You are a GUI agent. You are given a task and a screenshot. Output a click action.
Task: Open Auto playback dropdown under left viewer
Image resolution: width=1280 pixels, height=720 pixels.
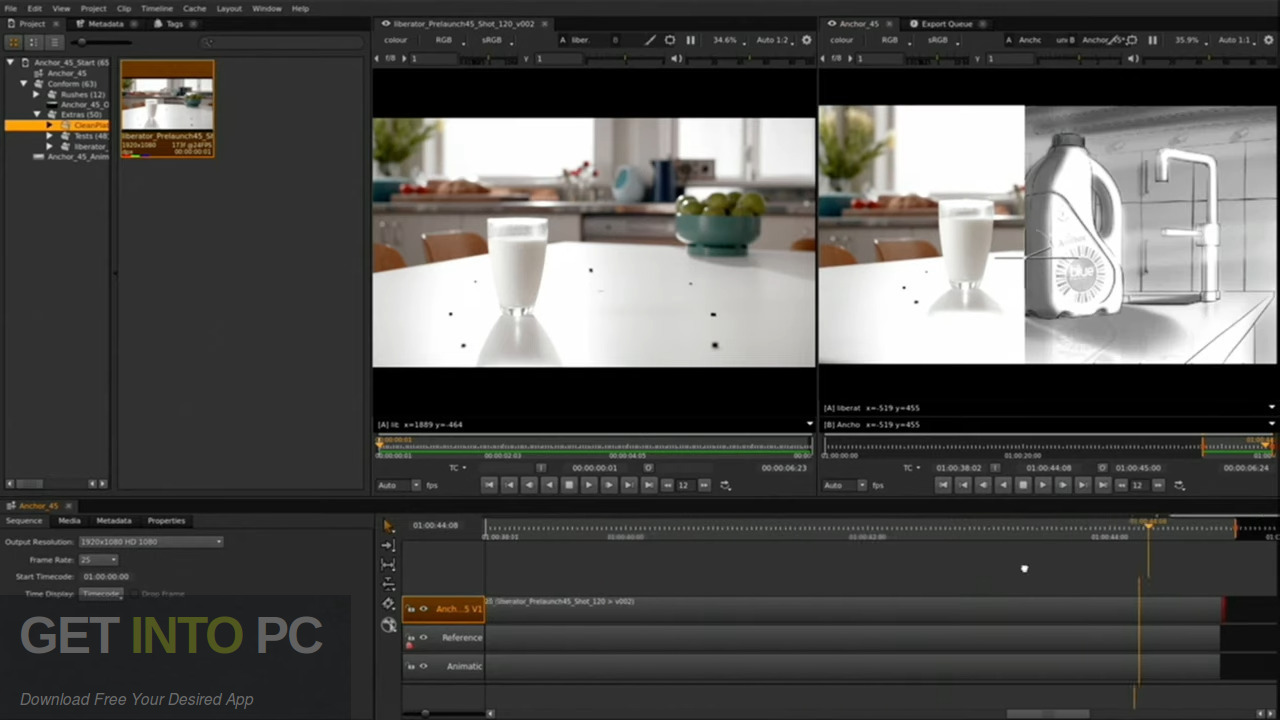click(x=398, y=485)
